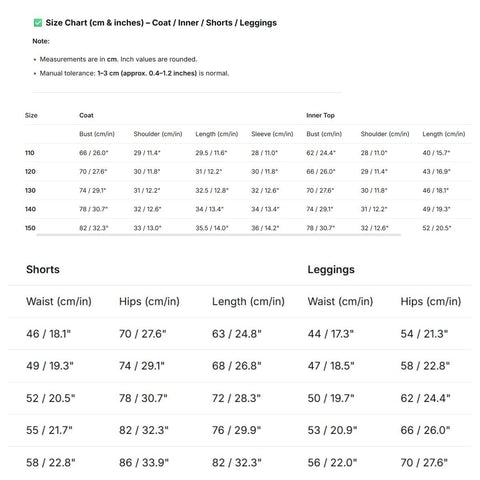Click the Coat Sleeve (cm/in) column header
Screen dimensions: 480x480
[x=272, y=134]
